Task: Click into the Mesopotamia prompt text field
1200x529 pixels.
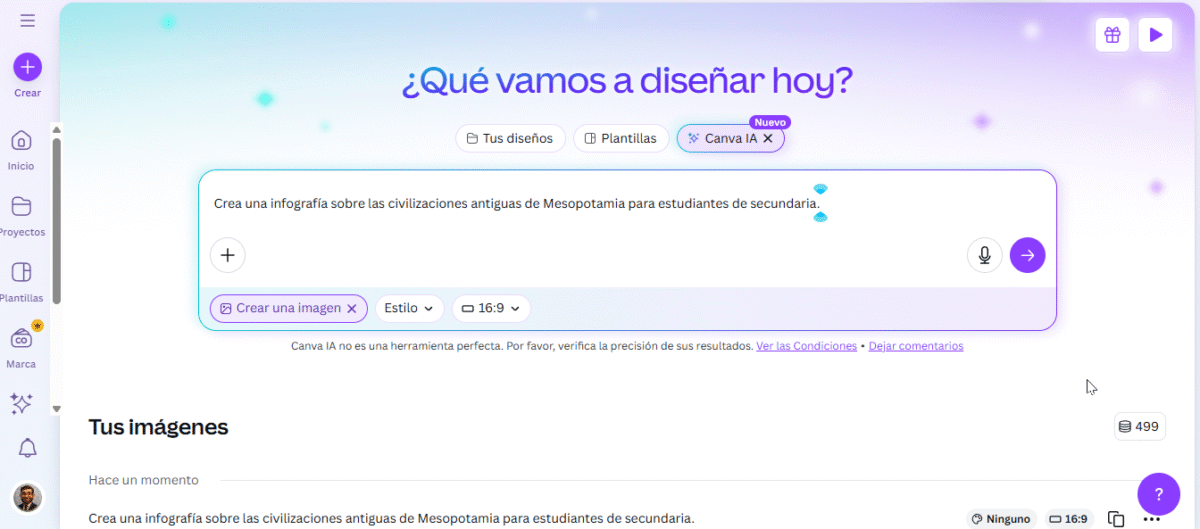Action: 516,204
